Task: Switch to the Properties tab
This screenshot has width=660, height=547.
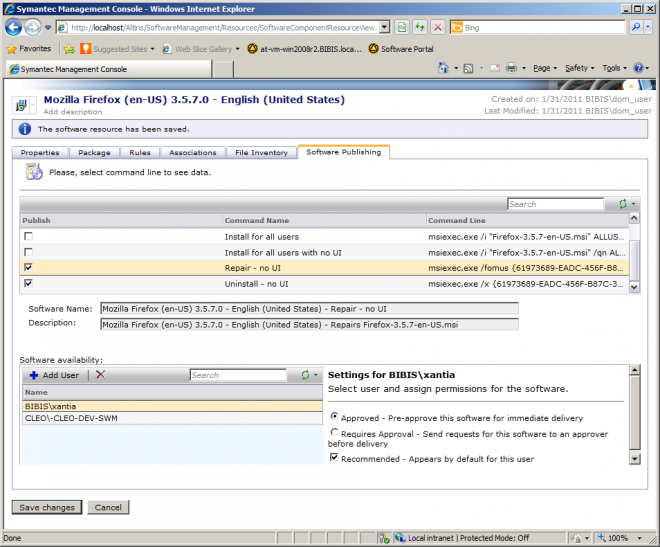Action: click(x=40, y=152)
